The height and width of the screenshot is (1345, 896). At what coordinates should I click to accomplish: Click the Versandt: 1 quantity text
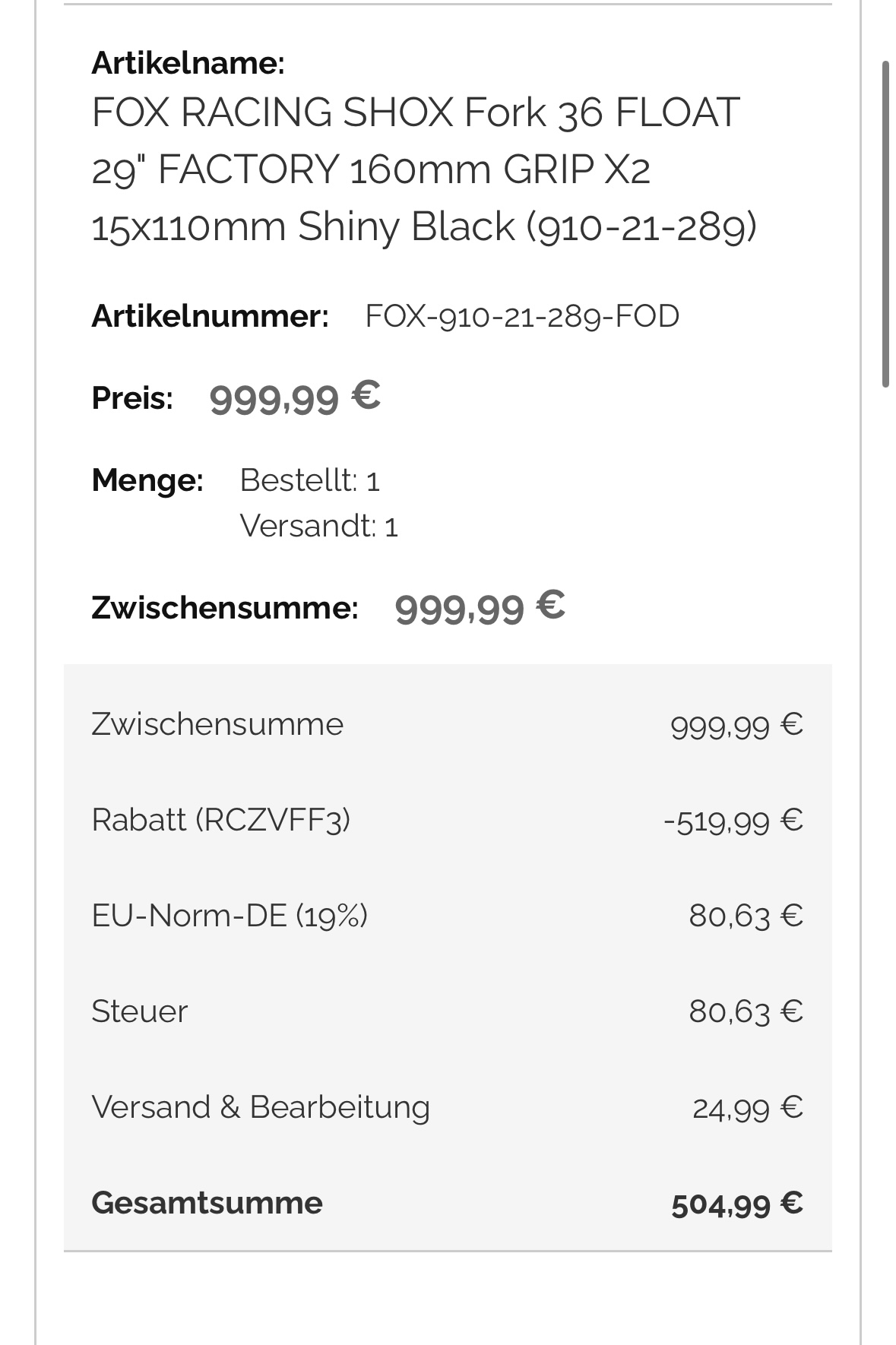tap(318, 526)
